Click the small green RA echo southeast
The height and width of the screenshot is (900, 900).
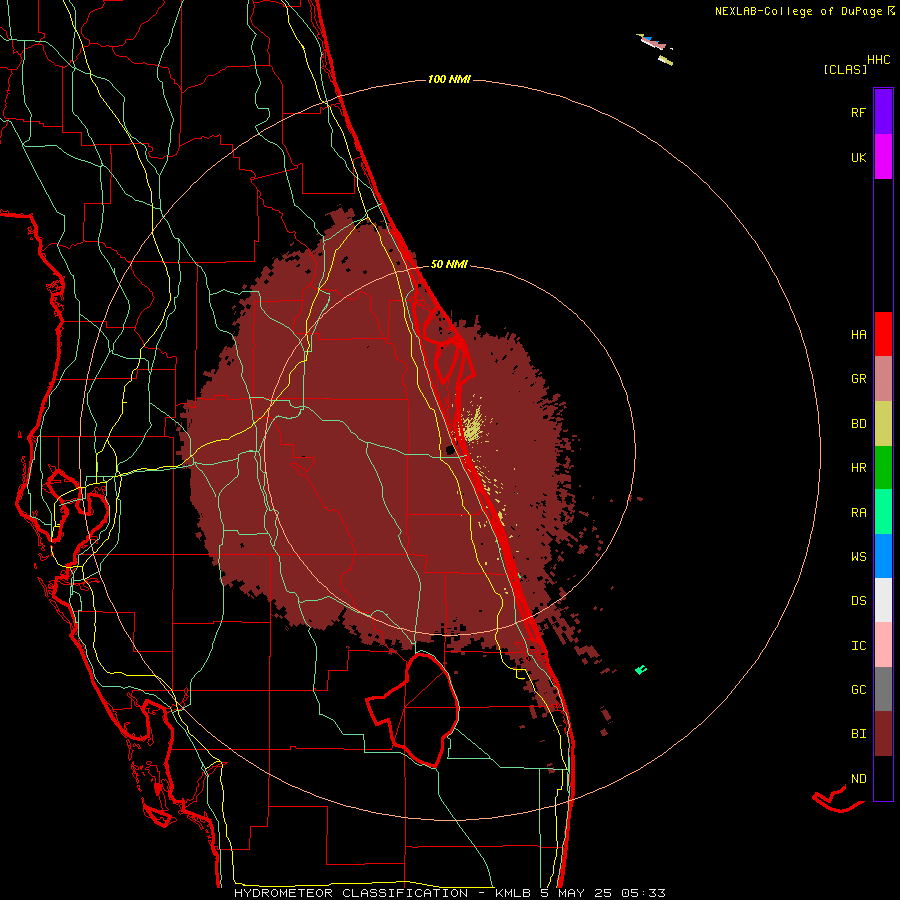click(x=641, y=669)
